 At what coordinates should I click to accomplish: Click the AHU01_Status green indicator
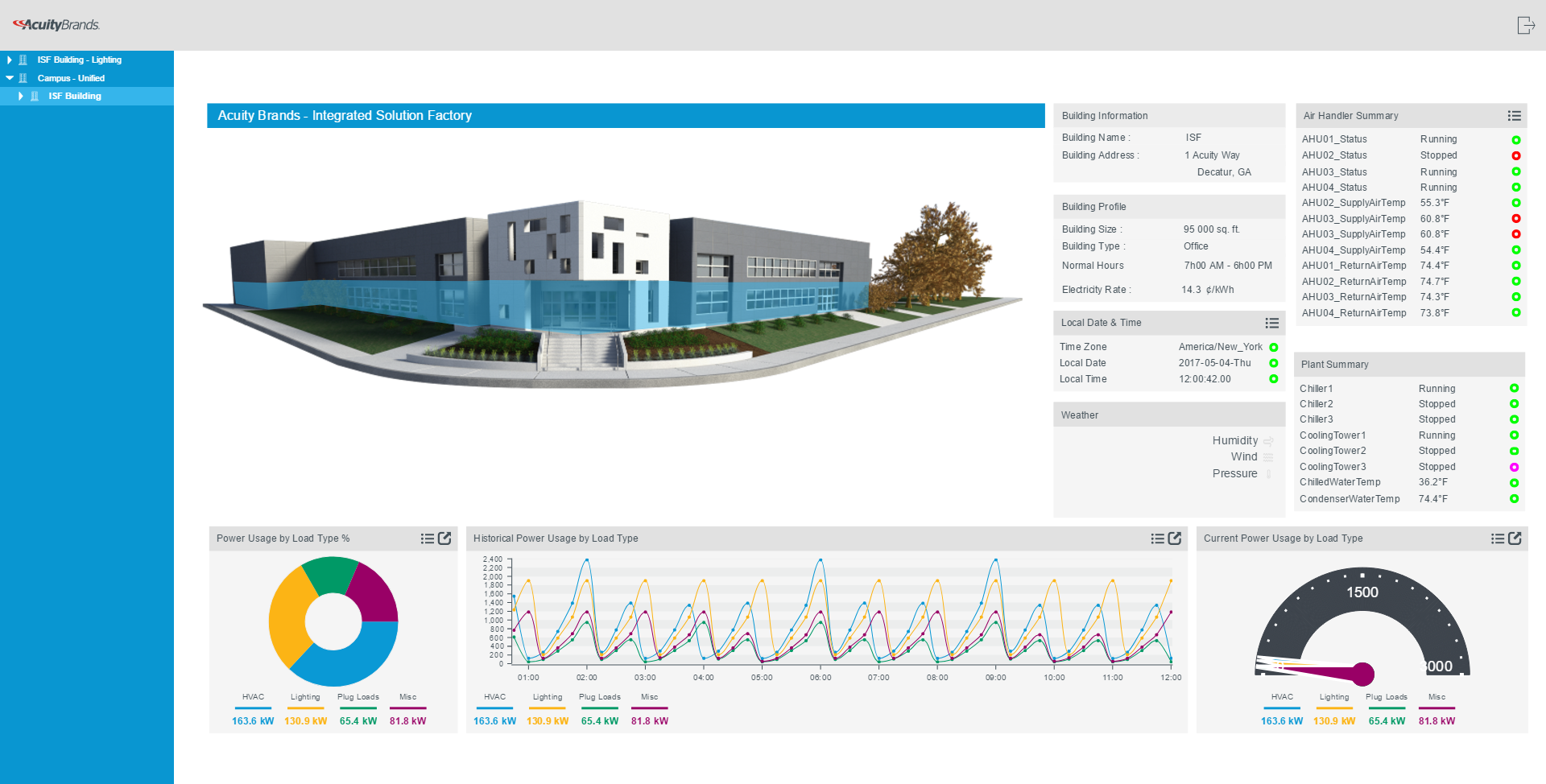1515,140
